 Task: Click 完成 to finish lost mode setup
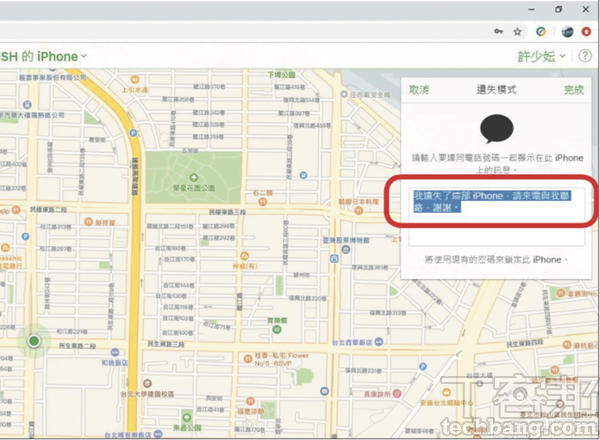tap(574, 90)
